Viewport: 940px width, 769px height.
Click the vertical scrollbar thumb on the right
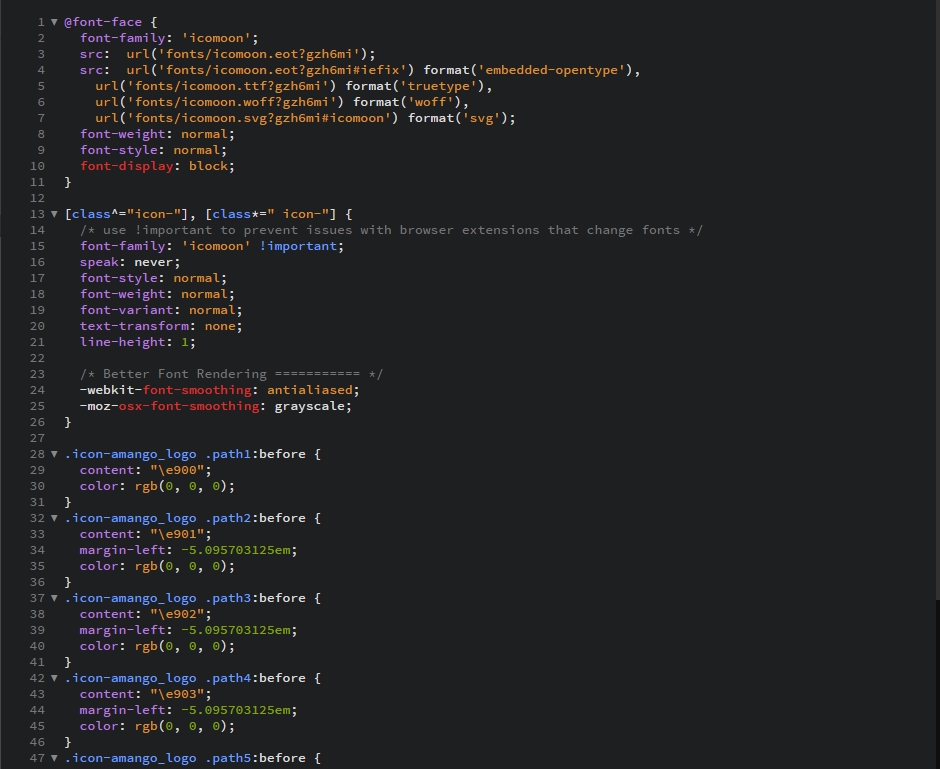[937, 300]
